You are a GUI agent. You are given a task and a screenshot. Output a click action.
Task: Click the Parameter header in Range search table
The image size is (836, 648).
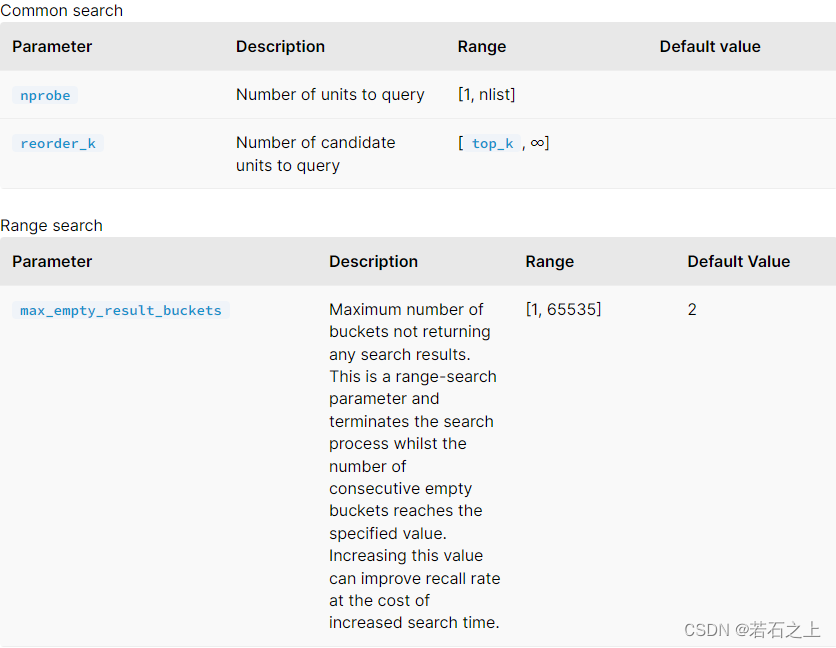(x=52, y=261)
